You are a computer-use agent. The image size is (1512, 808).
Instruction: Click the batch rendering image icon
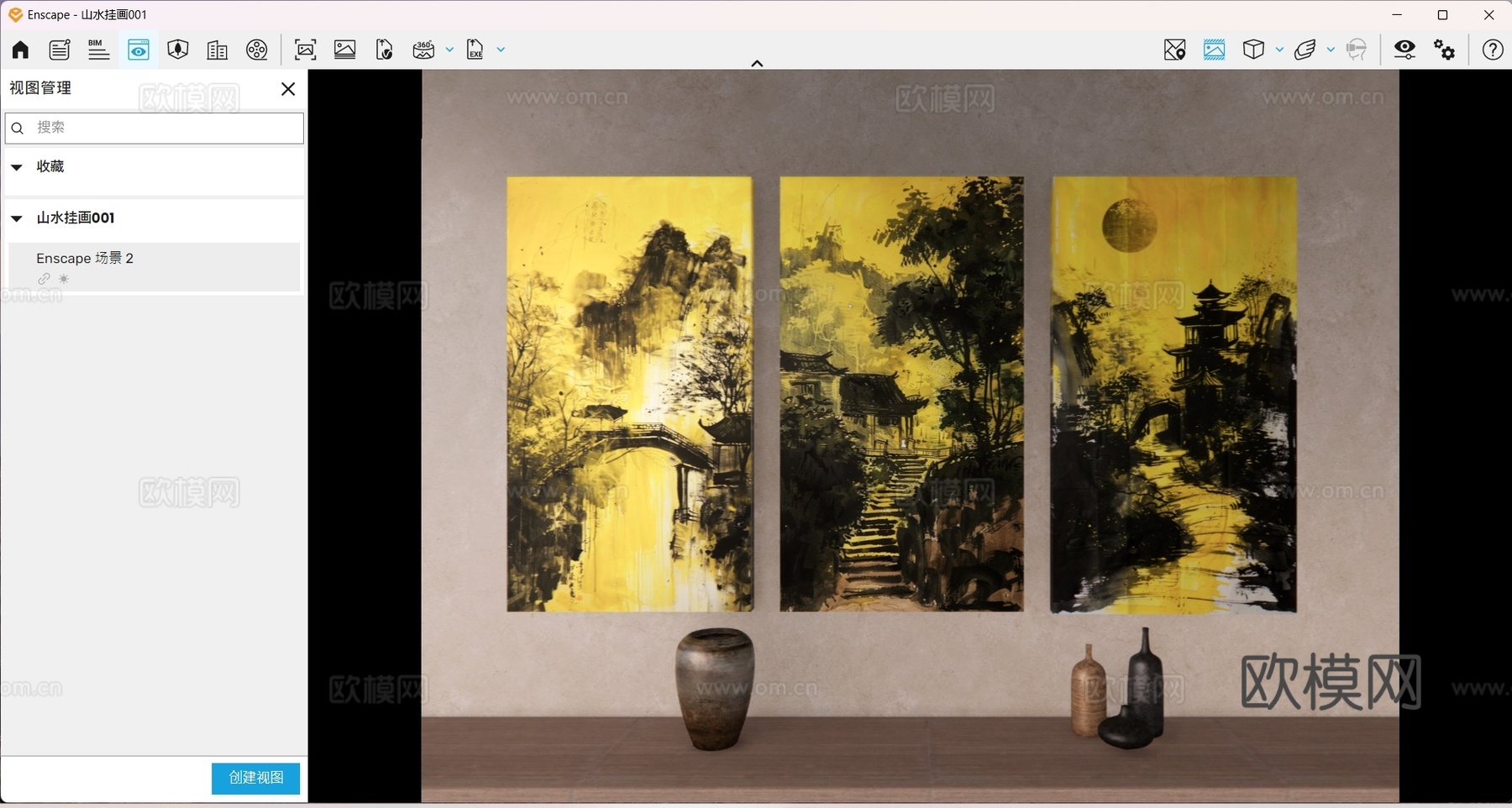(345, 50)
